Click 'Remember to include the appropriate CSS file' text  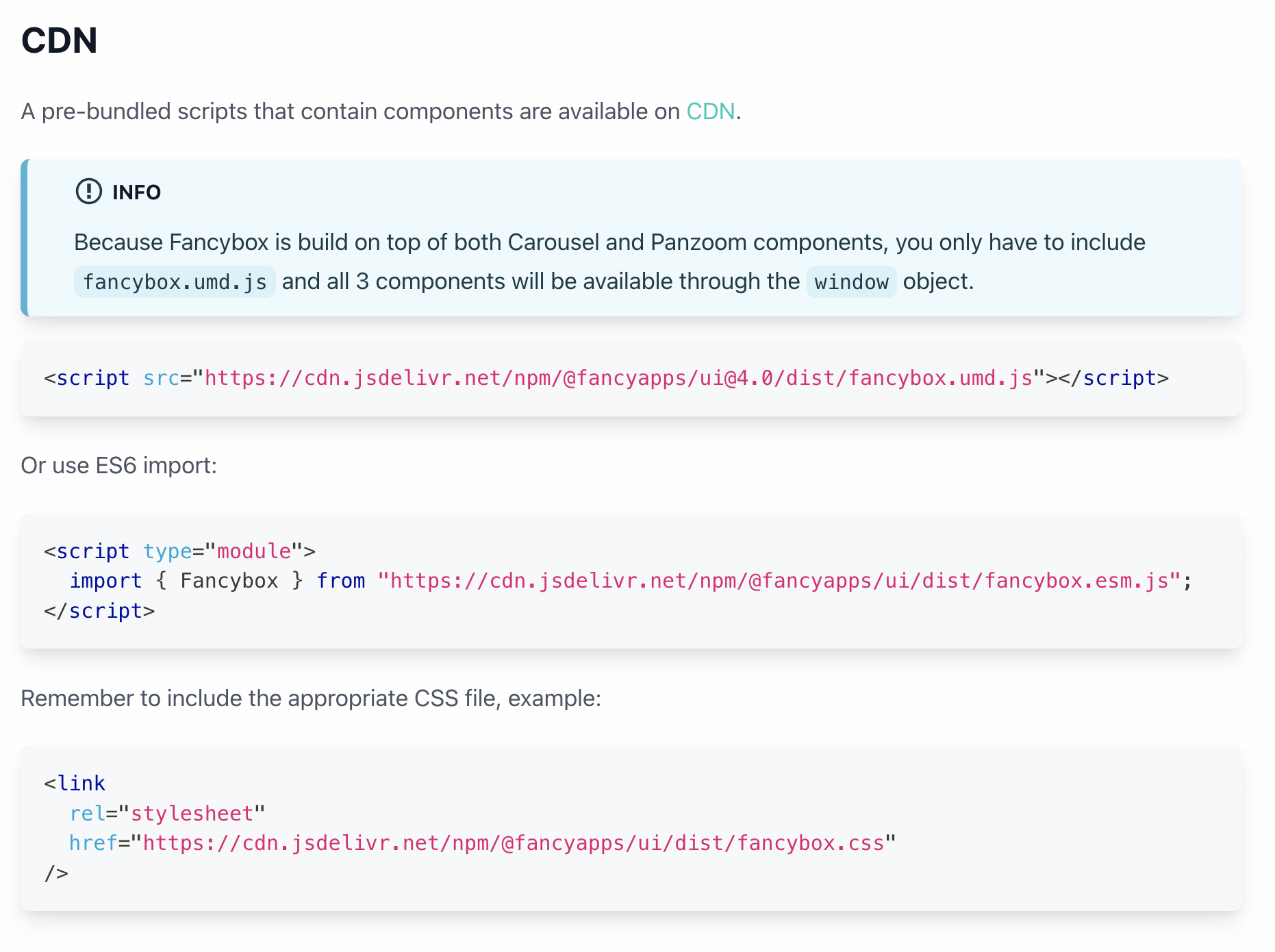311,699
